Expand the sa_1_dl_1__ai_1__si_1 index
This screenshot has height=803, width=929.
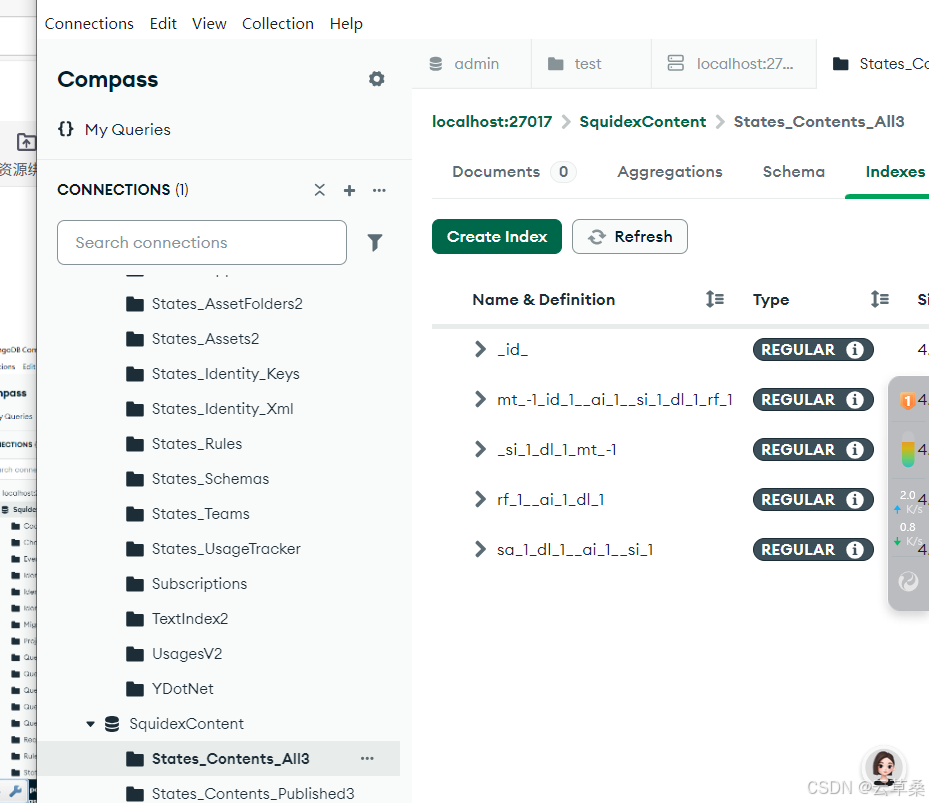480,549
